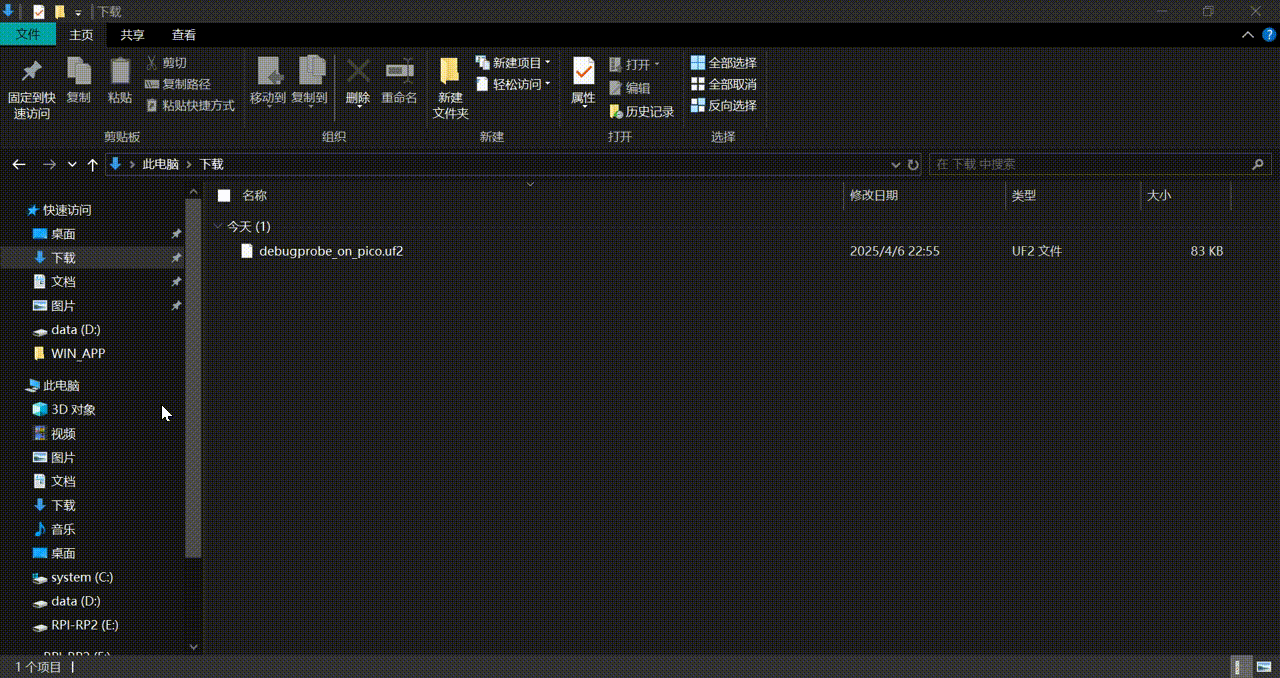Choose Paste shortcut (粘贴快捷方式)
Image resolution: width=1280 pixels, height=678 pixels.
click(x=190, y=105)
